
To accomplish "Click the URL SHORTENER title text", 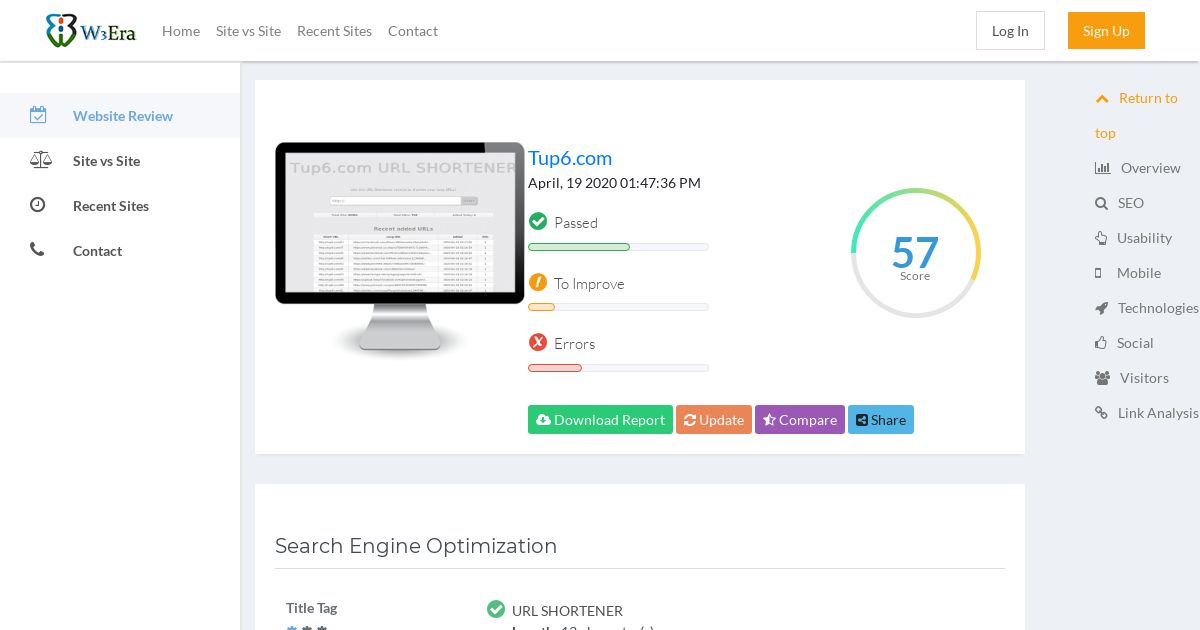I will tap(567, 611).
